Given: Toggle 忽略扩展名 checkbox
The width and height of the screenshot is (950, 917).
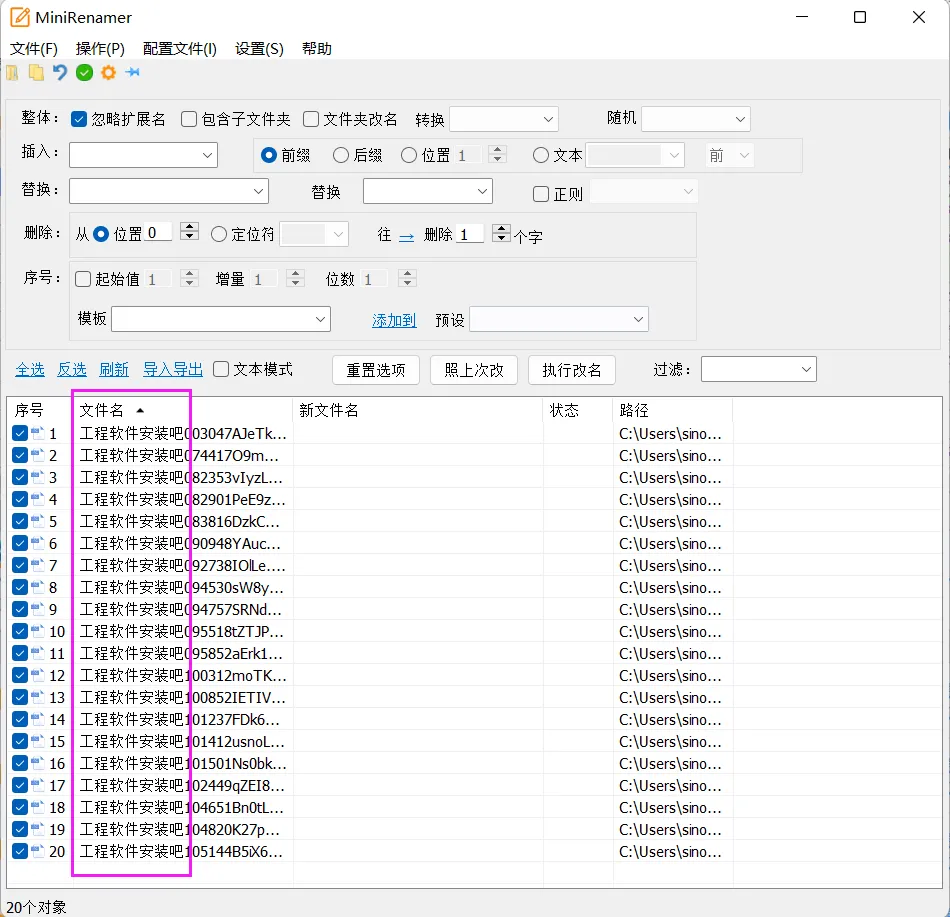Looking at the screenshot, I should pos(79,119).
